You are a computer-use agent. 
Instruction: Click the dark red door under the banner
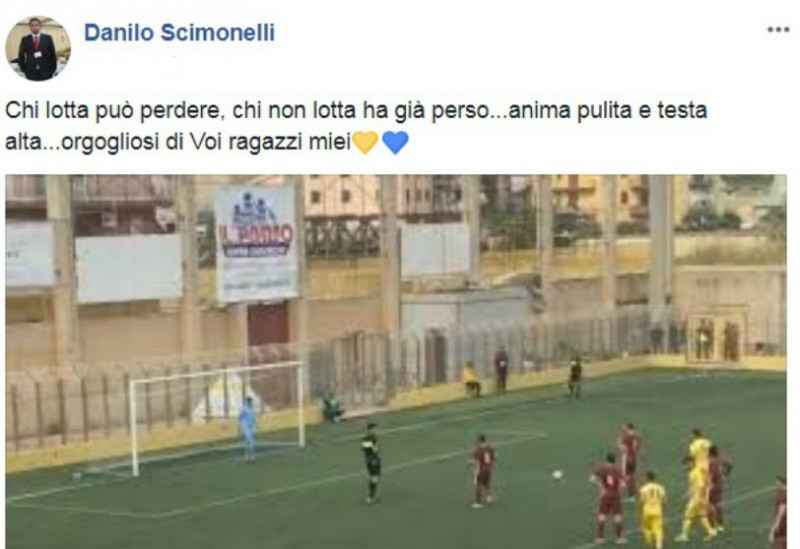[x=268, y=323]
